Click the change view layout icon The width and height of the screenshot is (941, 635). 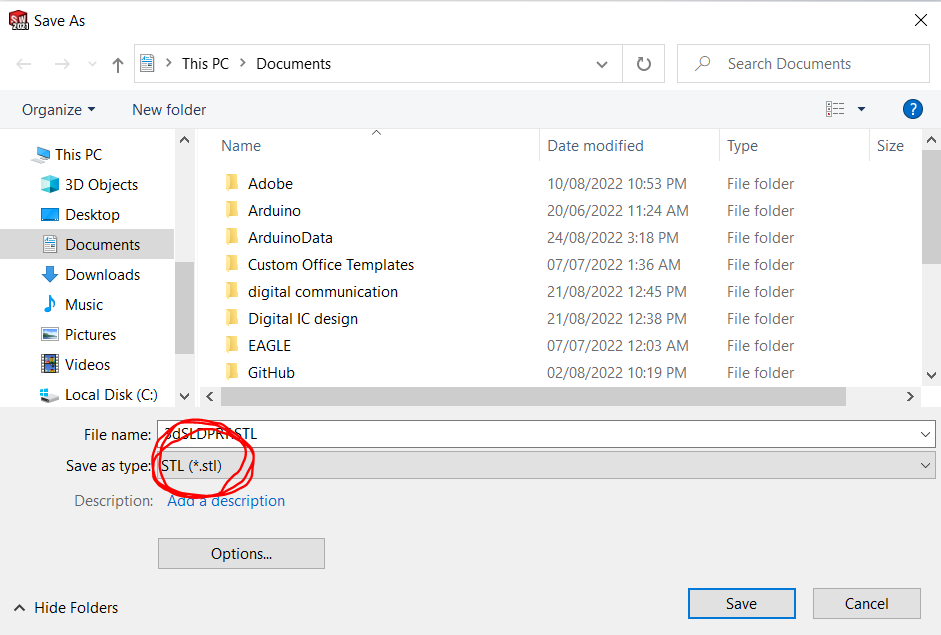coord(835,109)
